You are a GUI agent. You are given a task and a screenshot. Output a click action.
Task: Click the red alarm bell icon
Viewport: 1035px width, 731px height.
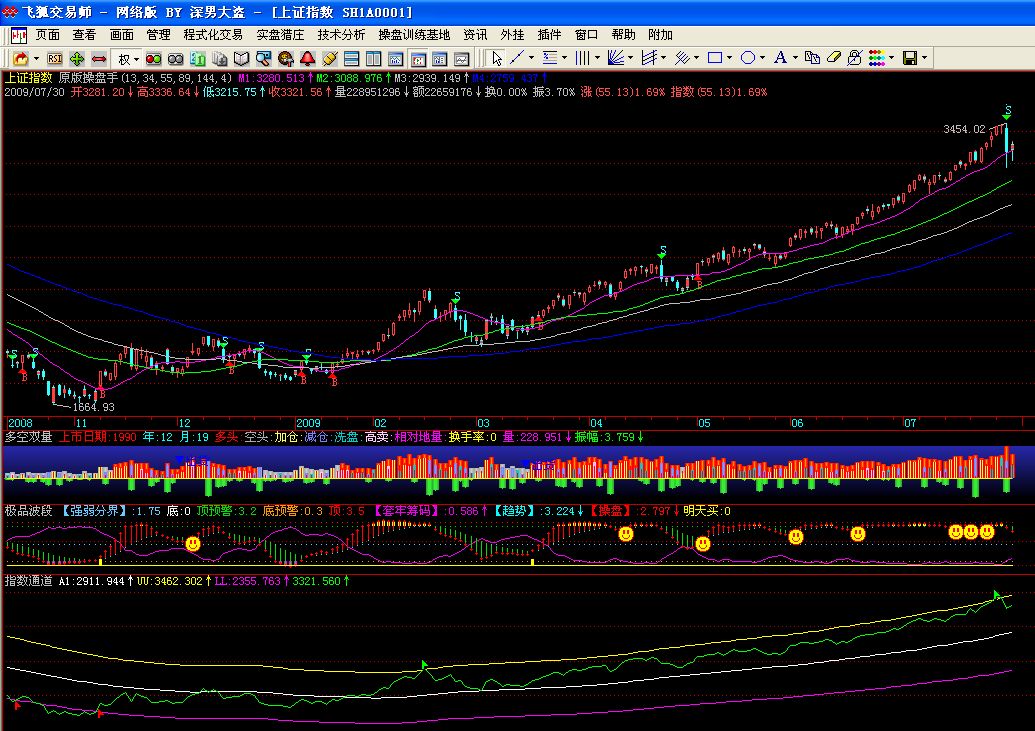coord(308,59)
